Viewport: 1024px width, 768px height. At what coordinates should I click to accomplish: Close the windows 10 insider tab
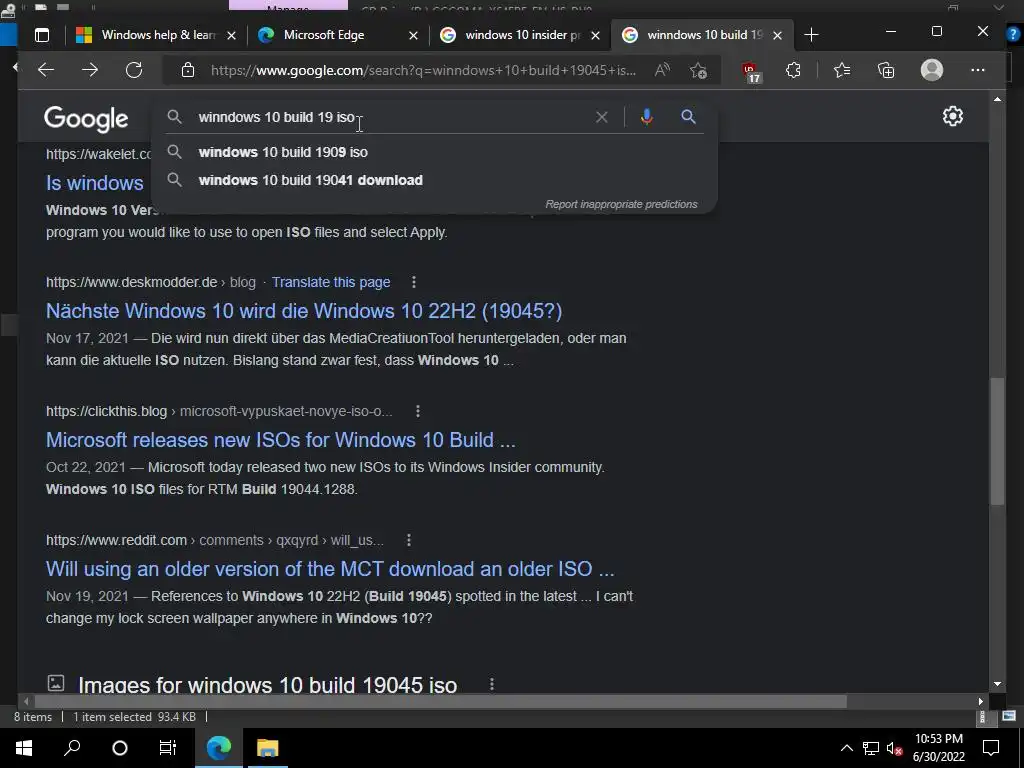click(x=595, y=35)
